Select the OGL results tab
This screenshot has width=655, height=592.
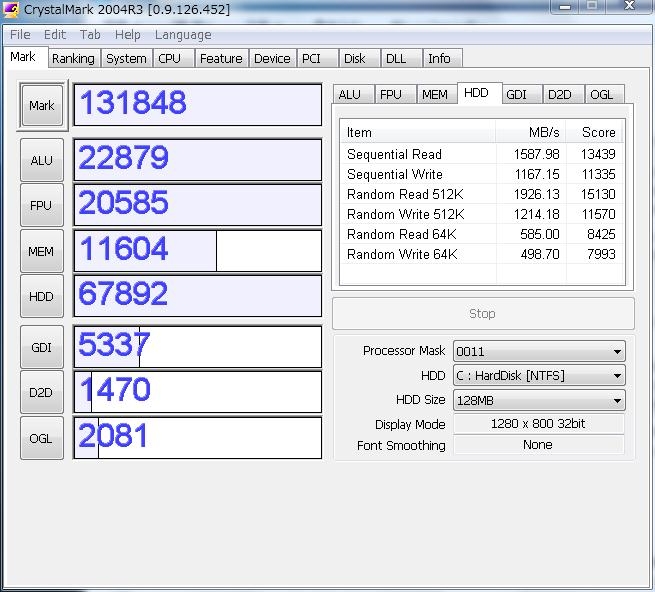pos(601,94)
